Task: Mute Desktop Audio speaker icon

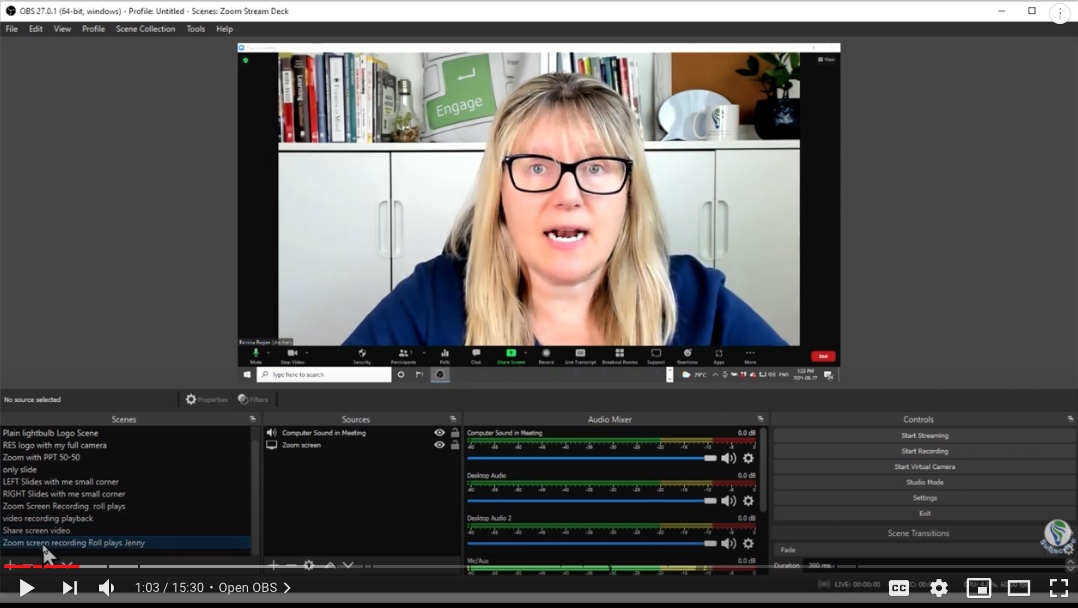Action: pyautogui.click(x=728, y=501)
